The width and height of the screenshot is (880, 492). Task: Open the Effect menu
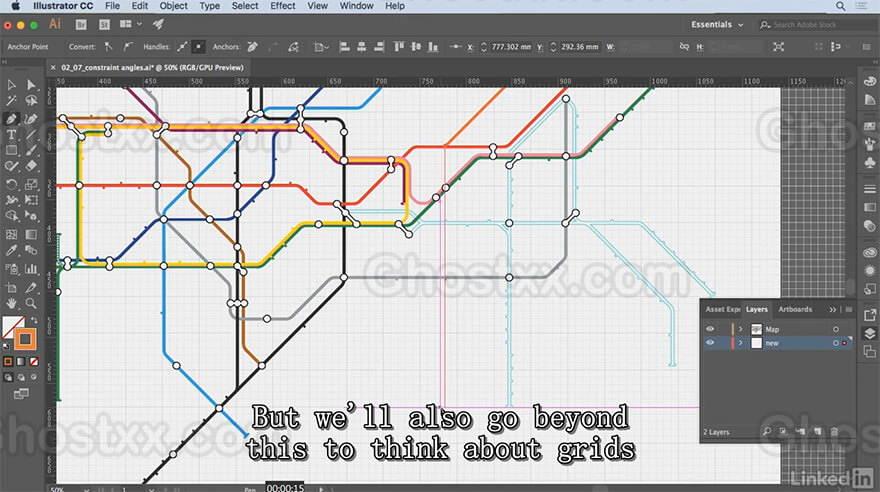tap(282, 6)
